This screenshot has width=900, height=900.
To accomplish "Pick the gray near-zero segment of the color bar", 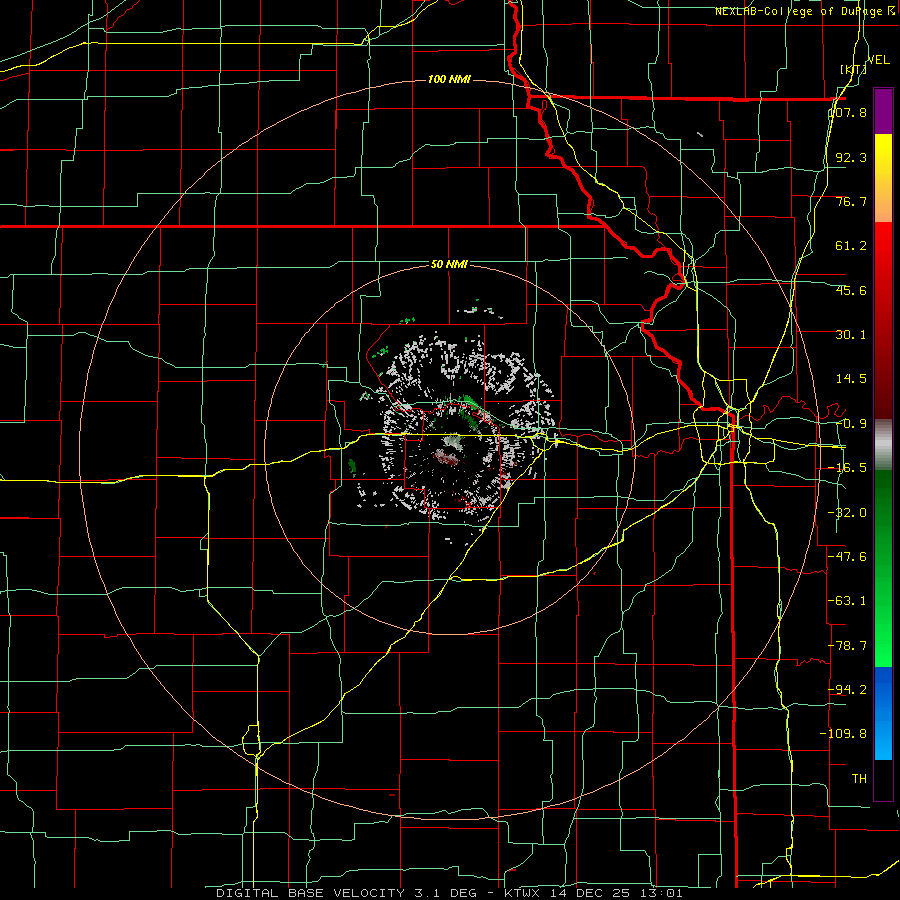I will [883, 445].
